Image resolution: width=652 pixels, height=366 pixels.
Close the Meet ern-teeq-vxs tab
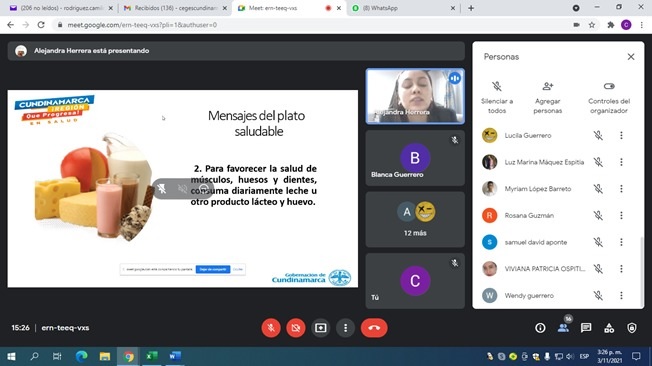pos(339,8)
